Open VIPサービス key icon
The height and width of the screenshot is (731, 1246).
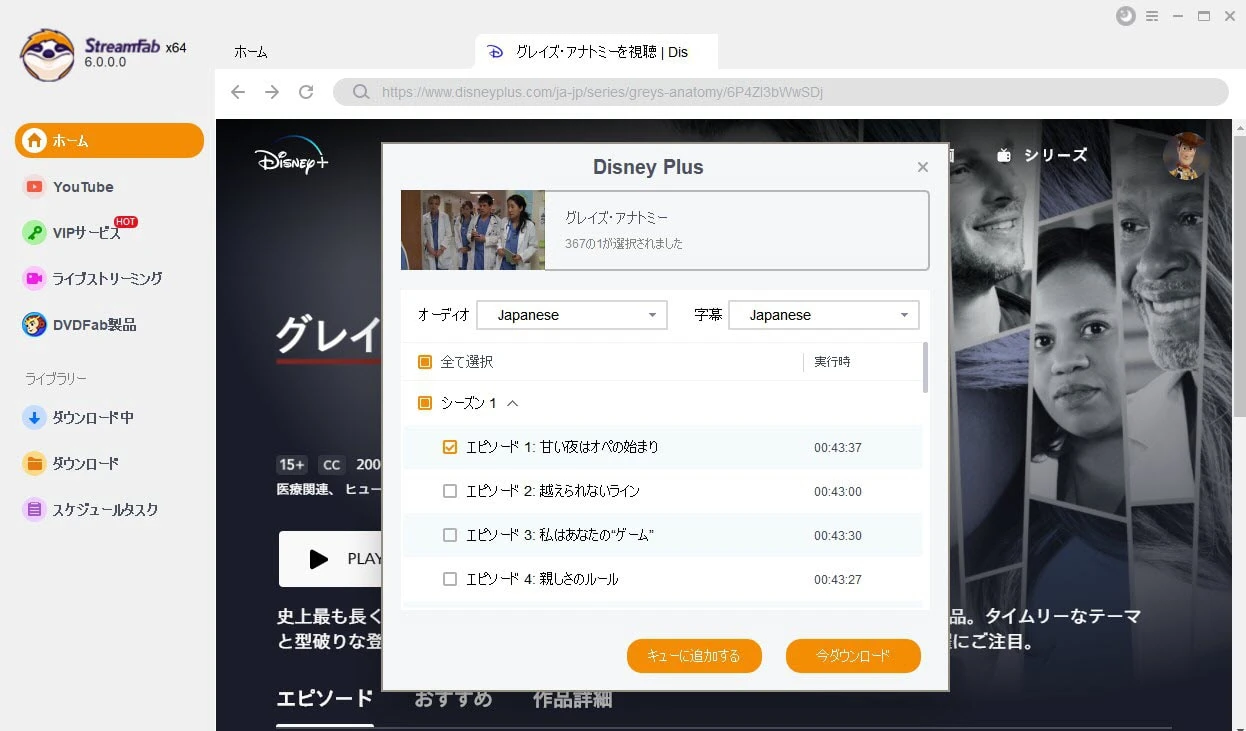pos(34,233)
